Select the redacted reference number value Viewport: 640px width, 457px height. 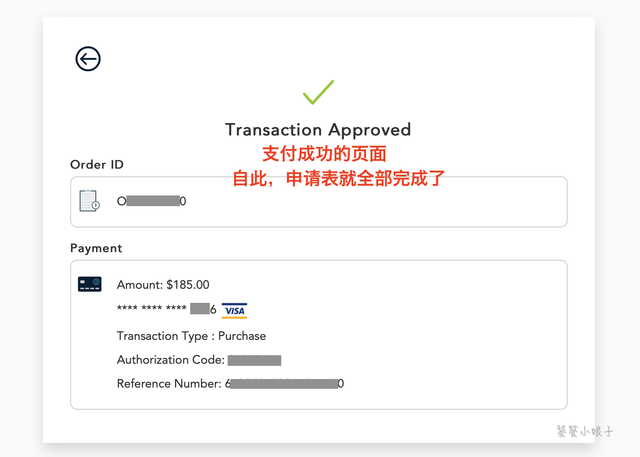click(x=284, y=384)
